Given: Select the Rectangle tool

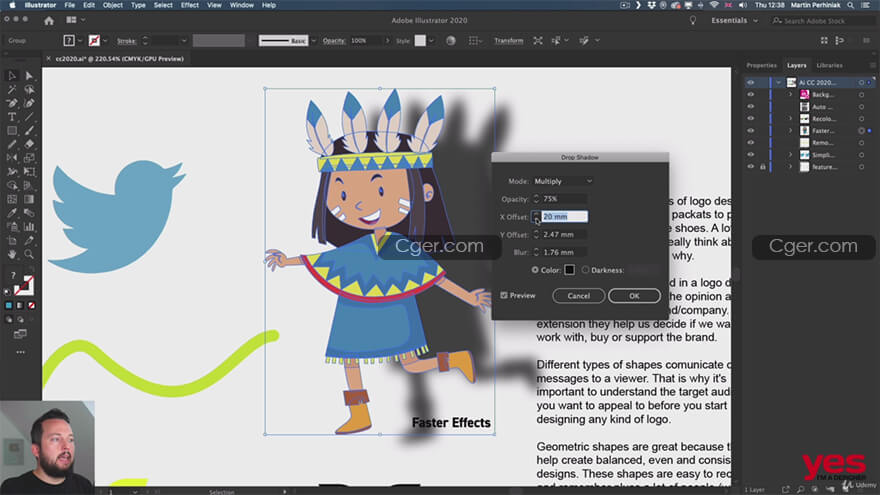Looking at the screenshot, I should click(x=12, y=131).
